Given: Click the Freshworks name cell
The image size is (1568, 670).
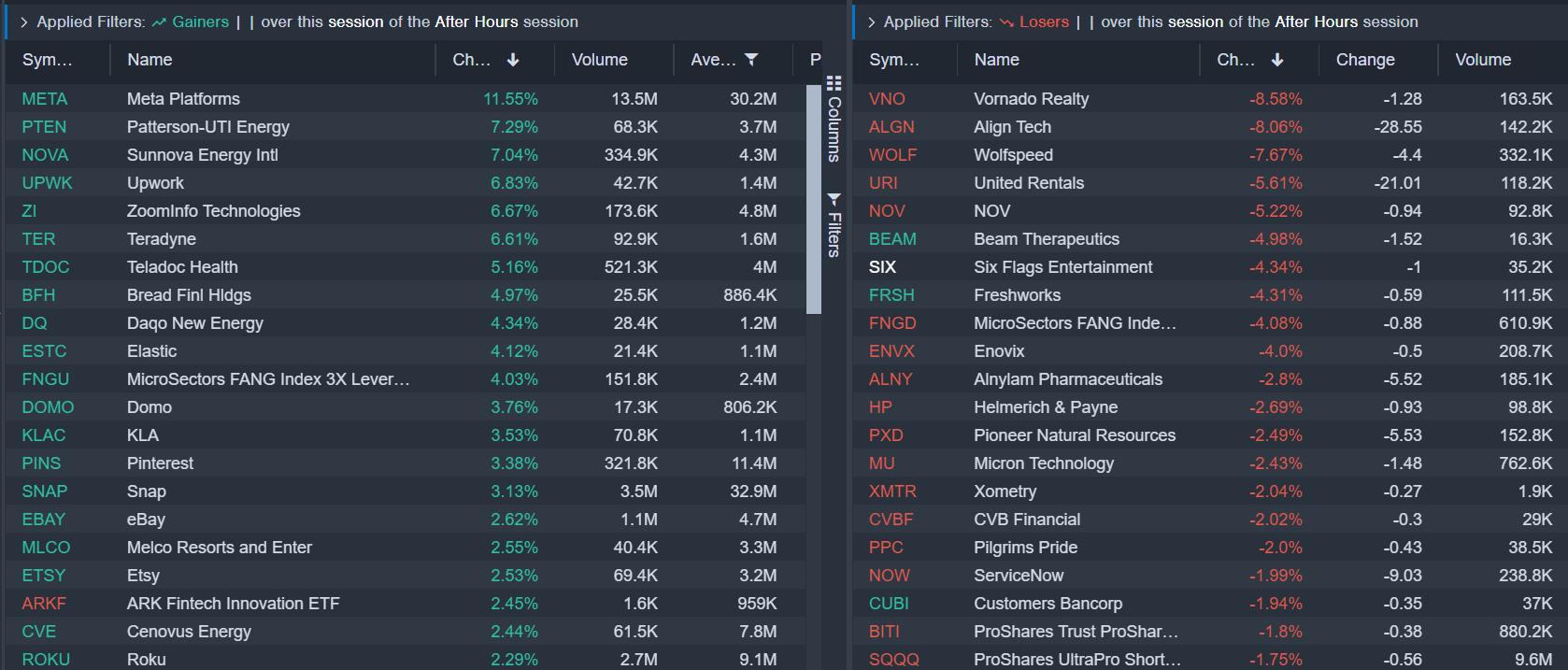Looking at the screenshot, I should pos(1017,295).
